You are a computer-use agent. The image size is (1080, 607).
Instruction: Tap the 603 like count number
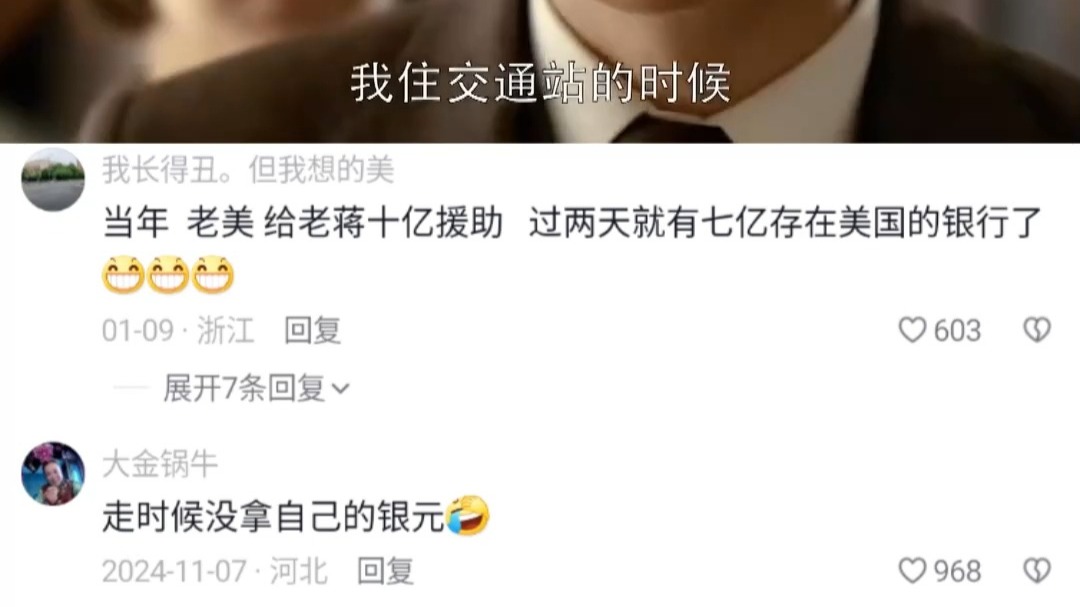pyautogui.click(x=957, y=331)
